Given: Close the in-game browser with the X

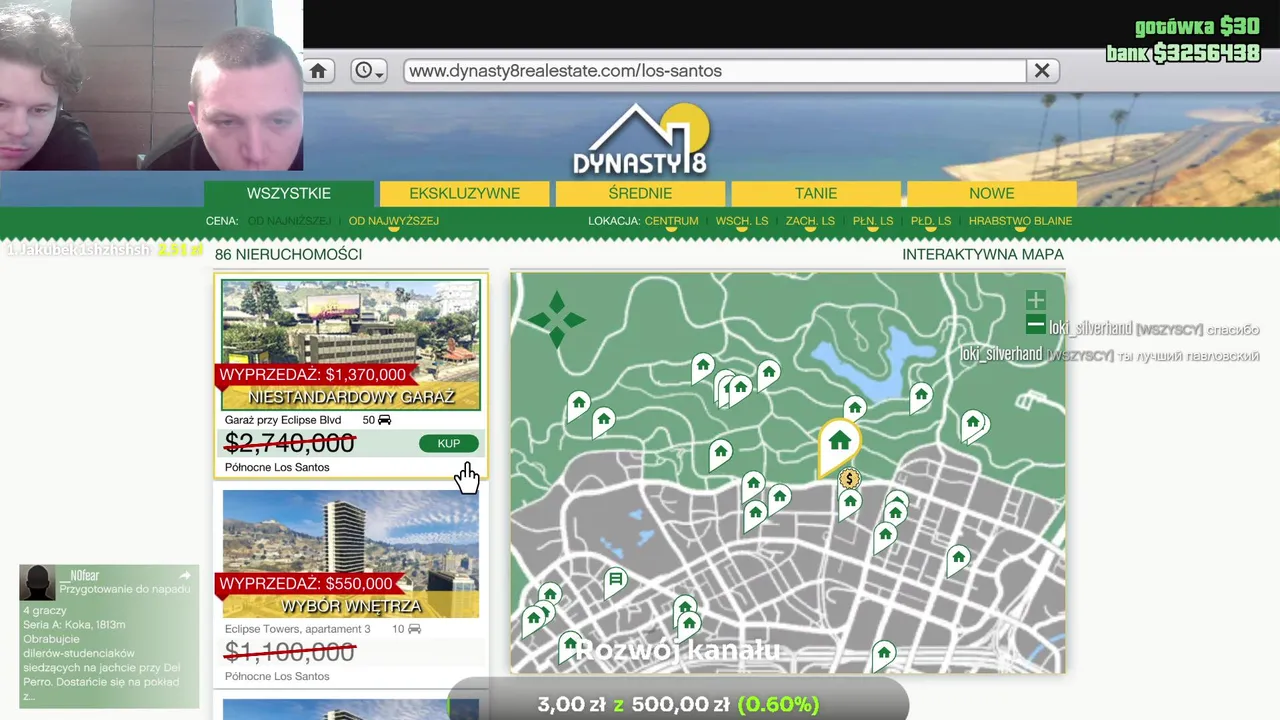Looking at the screenshot, I should [x=1042, y=71].
